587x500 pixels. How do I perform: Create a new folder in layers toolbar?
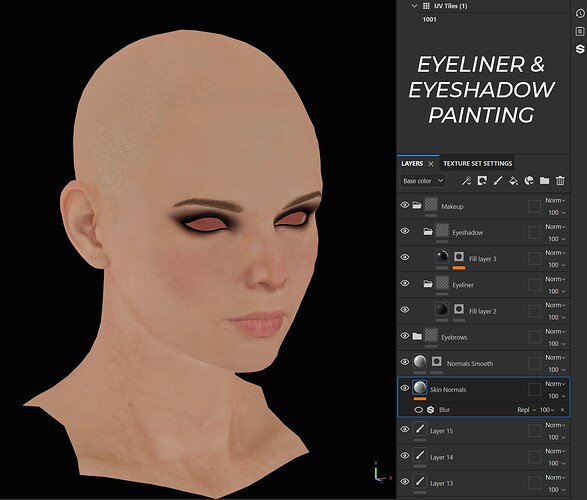click(x=544, y=181)
